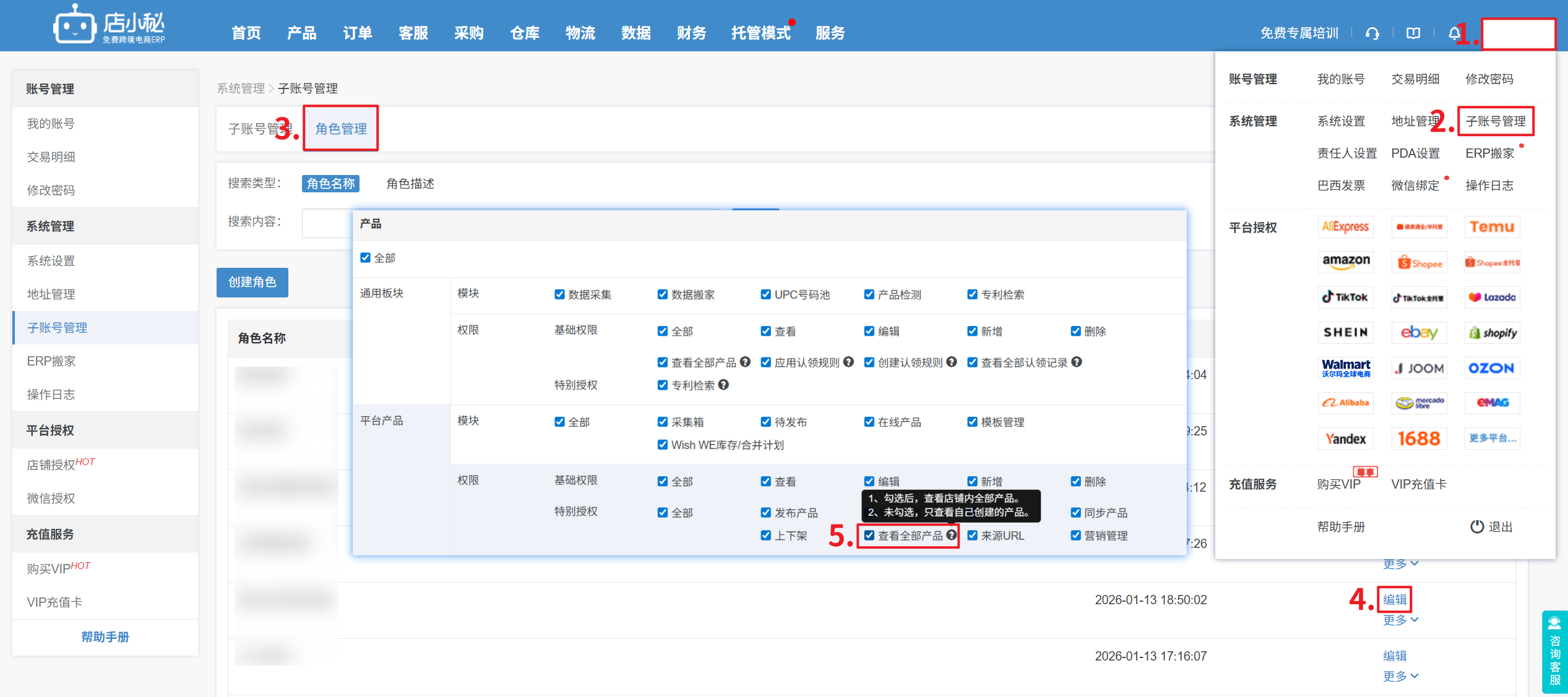This screenshot has height=697, width=1568.
Task: Click the notification bell icon
Action: pos(1454,33)
